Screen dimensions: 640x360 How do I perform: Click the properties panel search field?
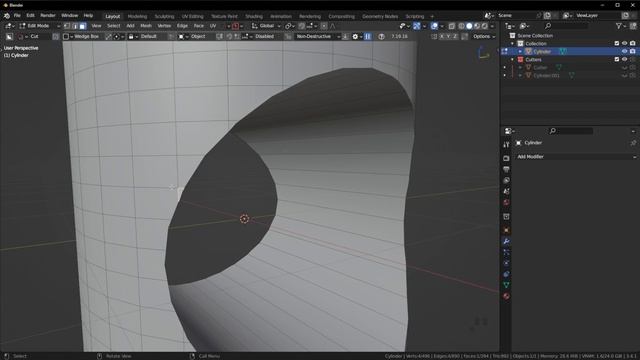click(x=571, y=131)
